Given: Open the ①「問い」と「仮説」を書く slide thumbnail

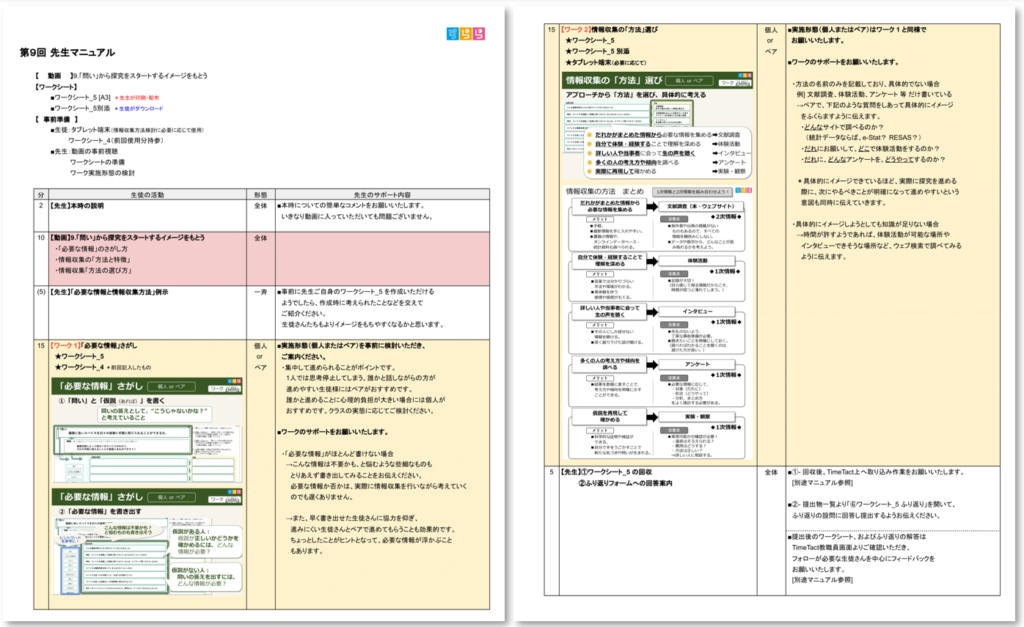Looking at the screenshot, I should pyautogui.click(x=148, y=430).
